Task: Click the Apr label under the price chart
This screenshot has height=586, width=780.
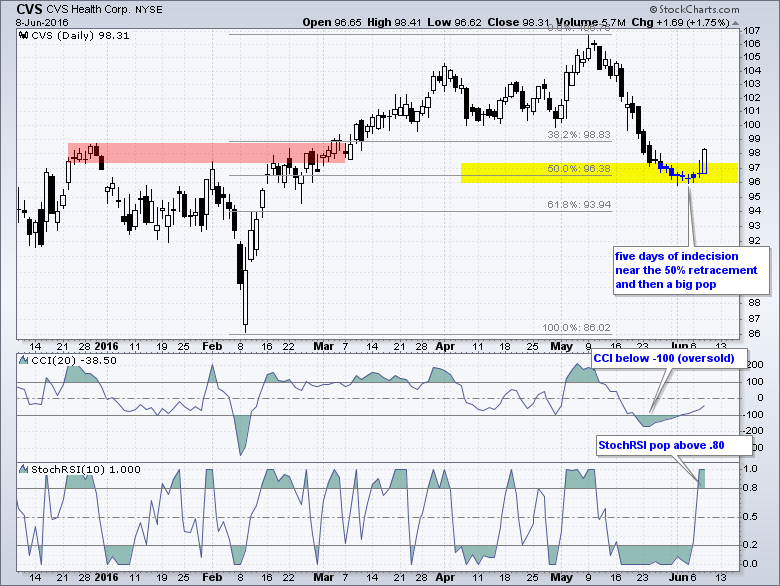Action: 445,346
